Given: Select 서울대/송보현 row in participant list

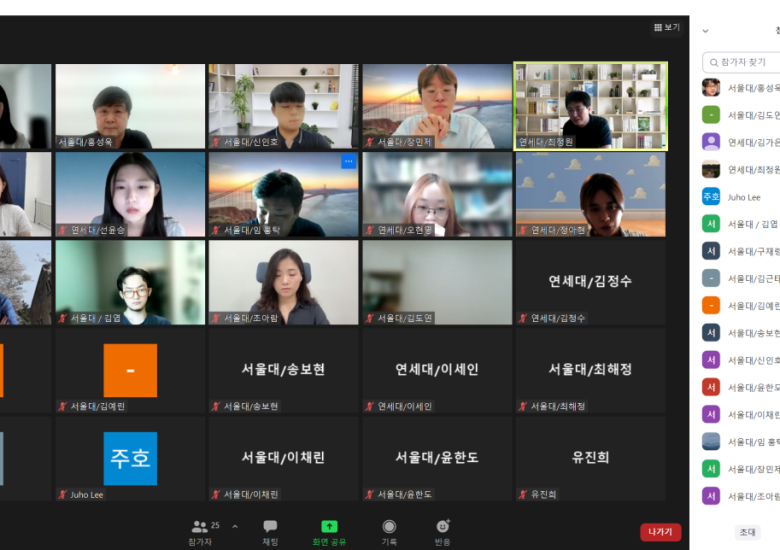Looking at the screenshot, I should click(x=741, y=333).
